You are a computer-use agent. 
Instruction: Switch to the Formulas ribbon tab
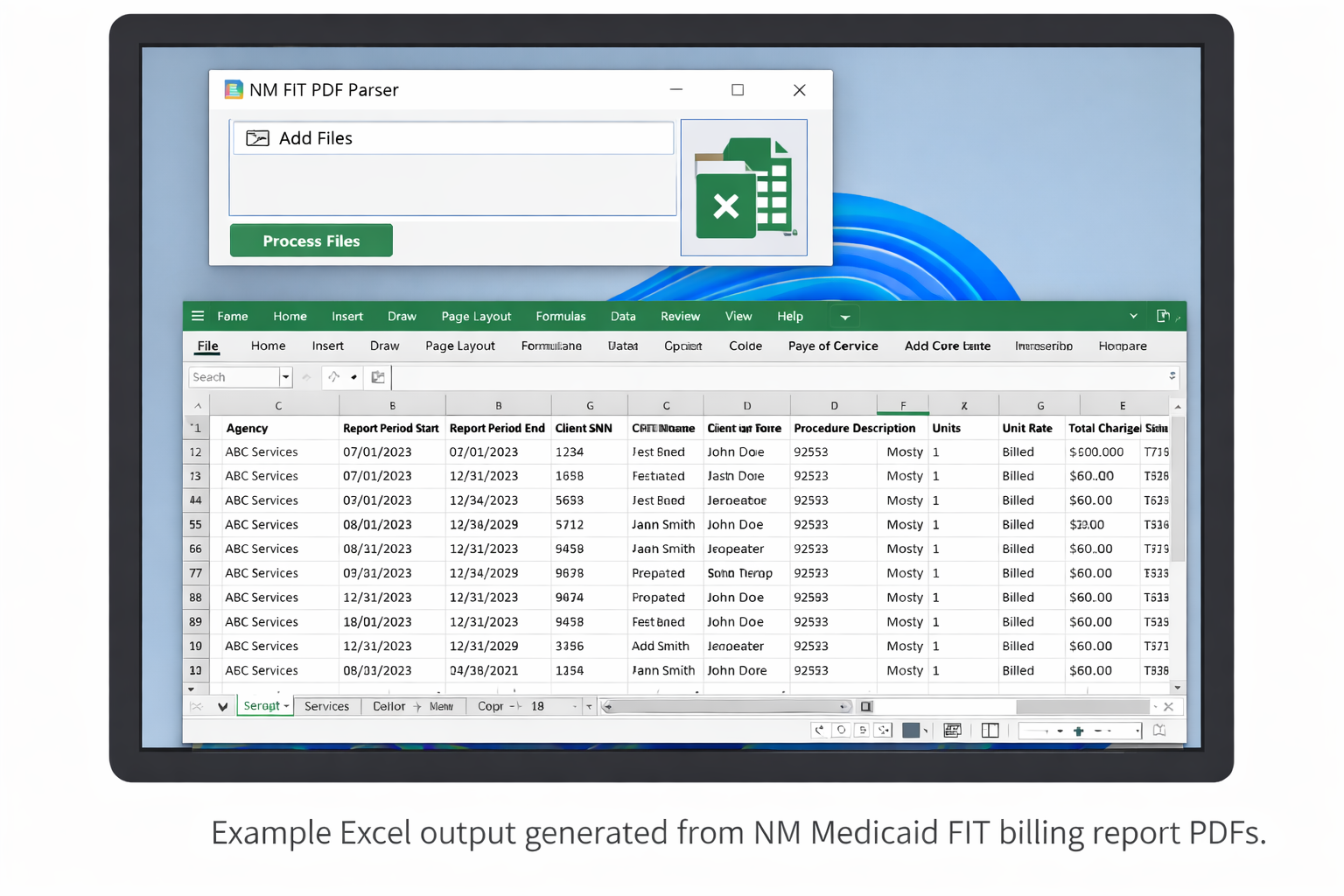pos(561,316)
